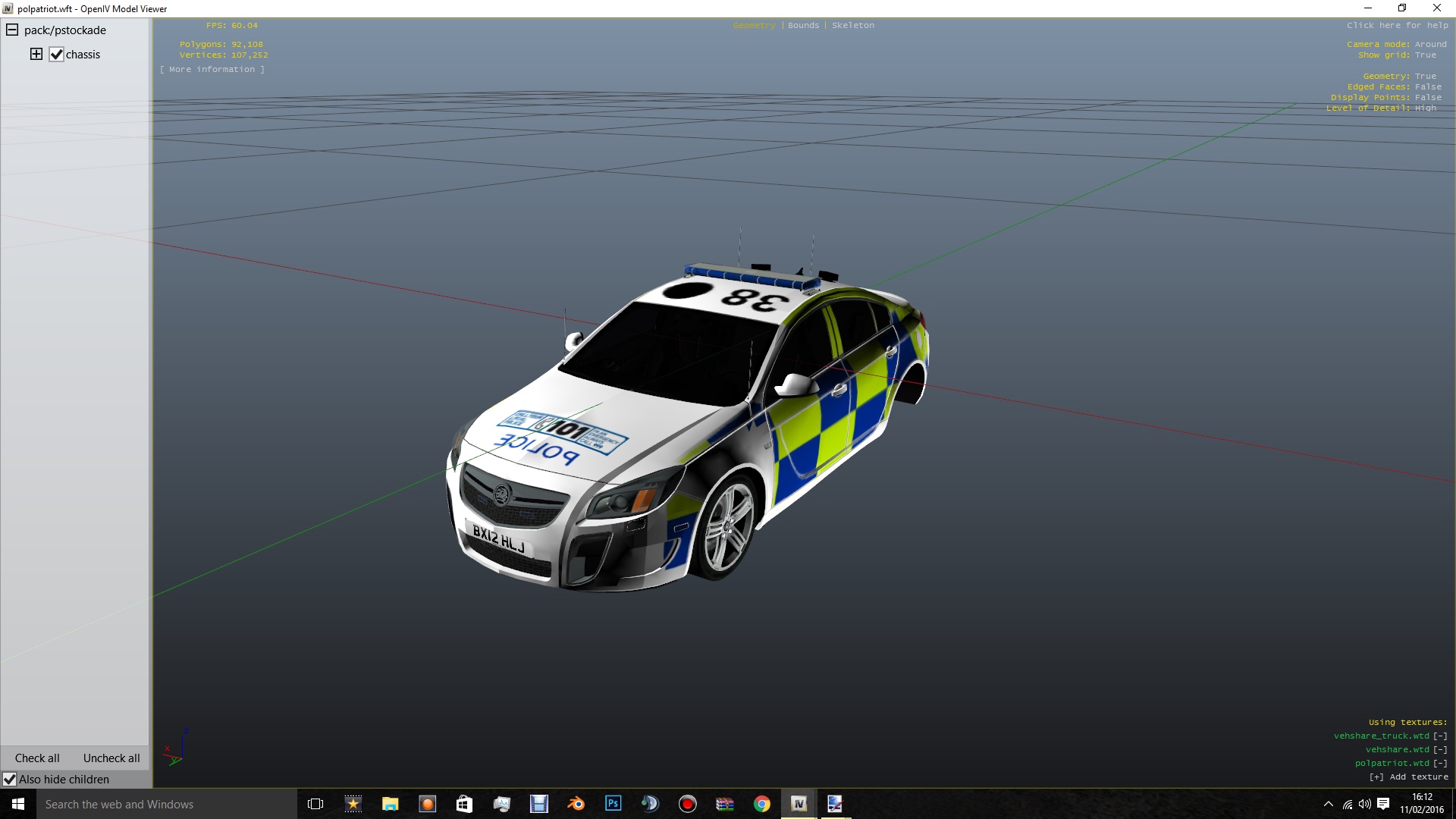1456x819 pixels.
Task: Open the Windows Store taskbar icon
Action: [x=464, y=804]
